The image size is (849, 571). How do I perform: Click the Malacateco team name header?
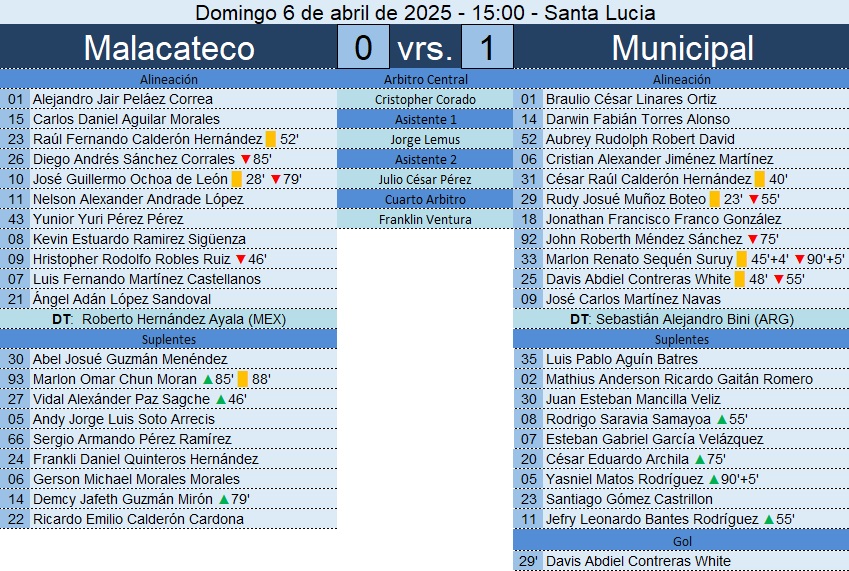[x=169, y=48]
